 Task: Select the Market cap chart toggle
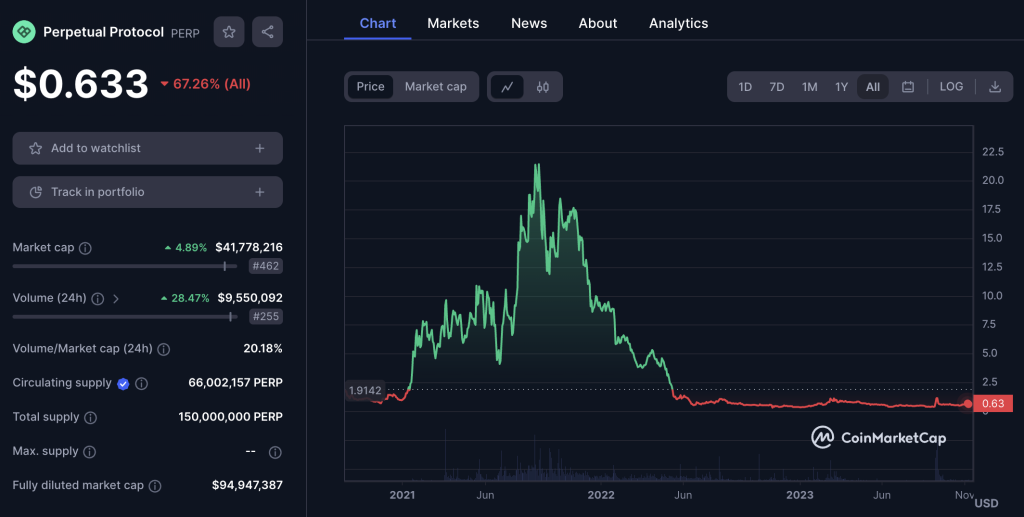(x=436, y=87)
